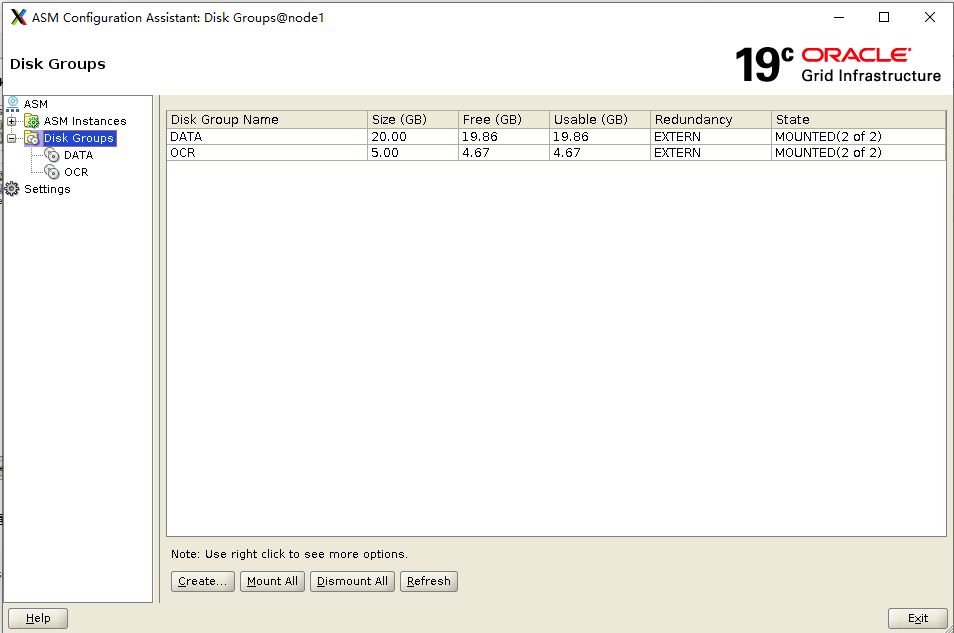The width and height of the screenshot is (954, 633).
Task: Maximize the ASM Configuration Assistant window
Action: point(884,17)
